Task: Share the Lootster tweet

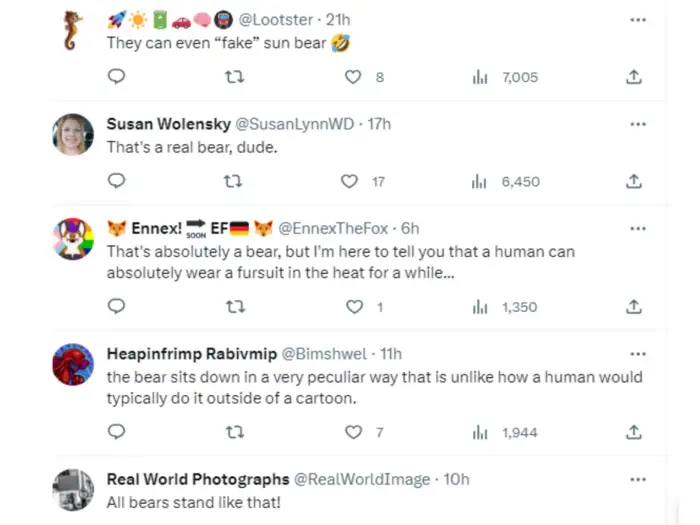Action: tap(633, 77)
